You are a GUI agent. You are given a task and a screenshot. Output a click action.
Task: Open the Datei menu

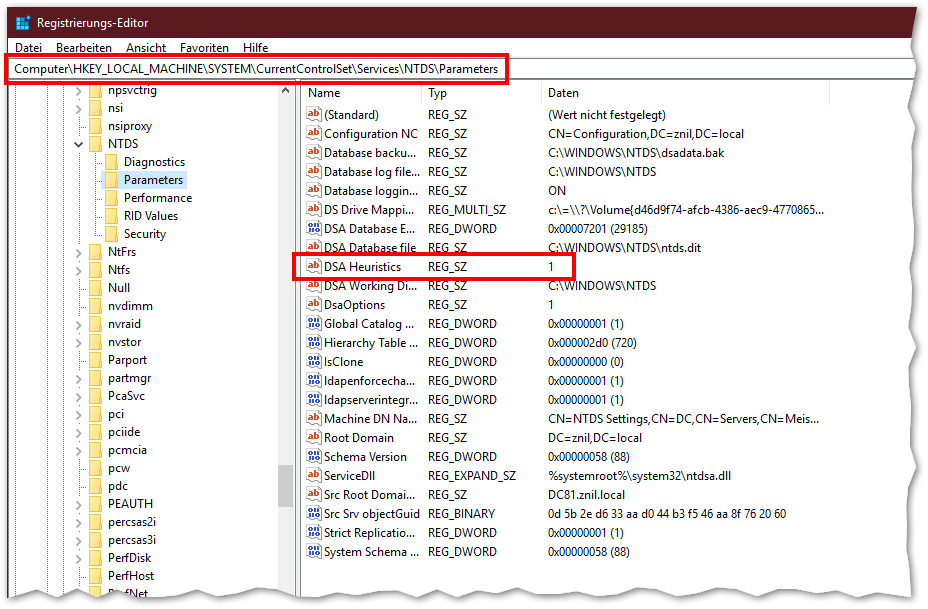[28, 48]
